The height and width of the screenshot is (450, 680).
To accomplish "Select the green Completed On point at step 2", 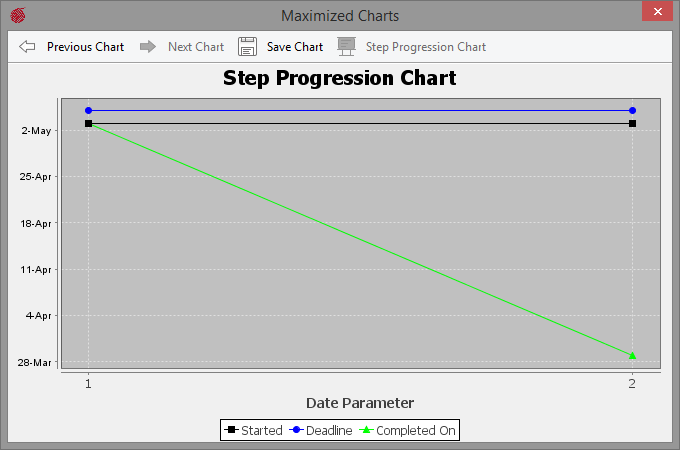I will coord(632,355).
